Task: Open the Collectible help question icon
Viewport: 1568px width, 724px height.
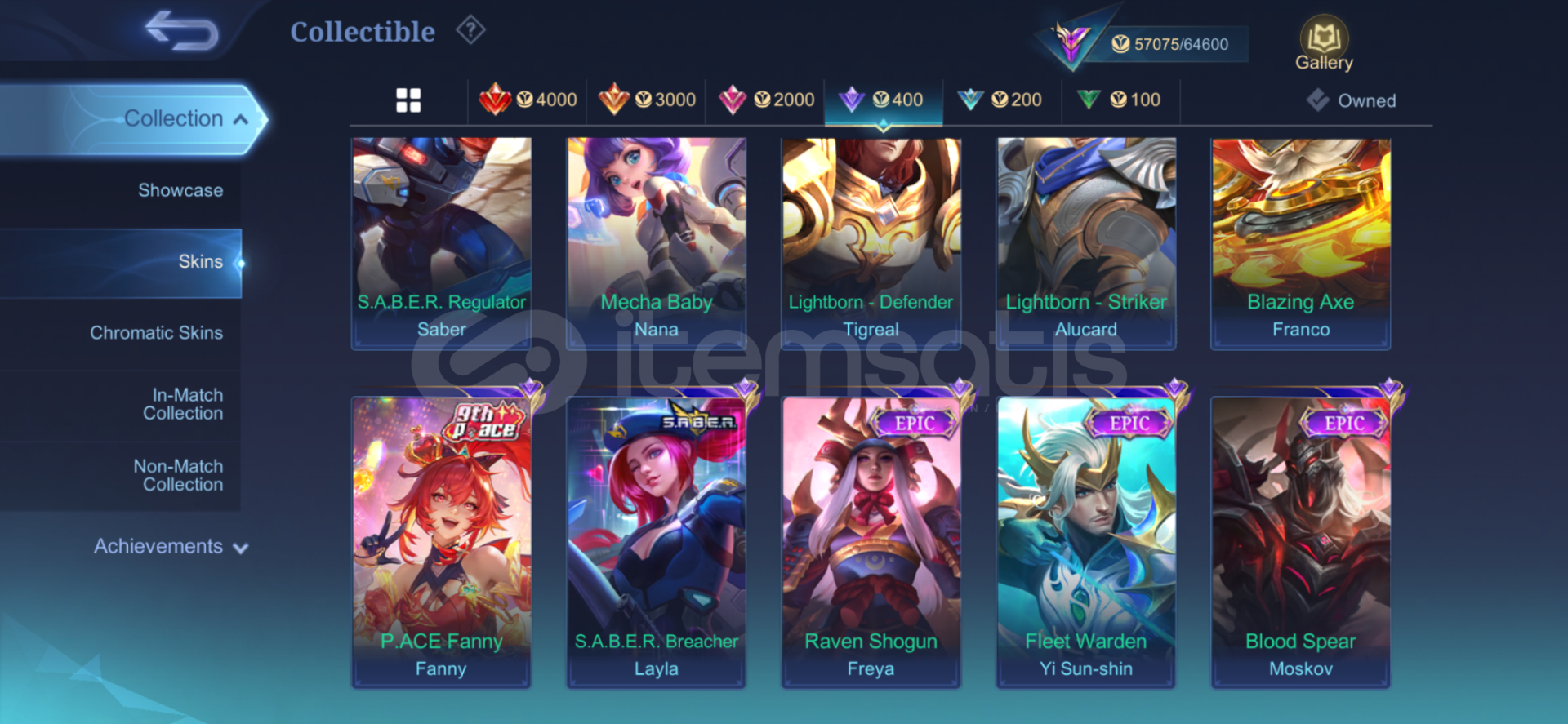Action: pyautogui.click(x=470, y=30)
